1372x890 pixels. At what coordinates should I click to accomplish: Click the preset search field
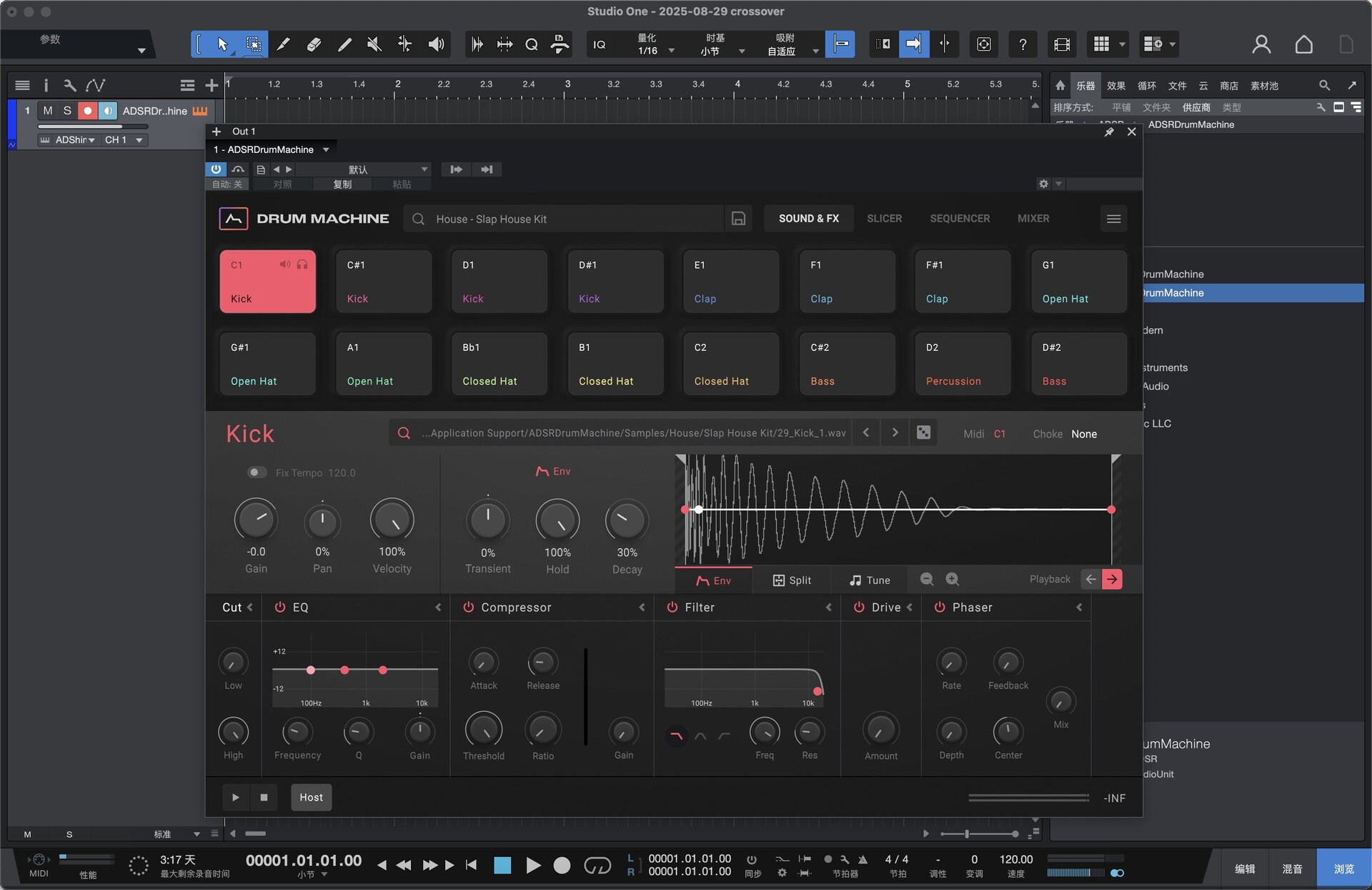click(x=565, y=219)
